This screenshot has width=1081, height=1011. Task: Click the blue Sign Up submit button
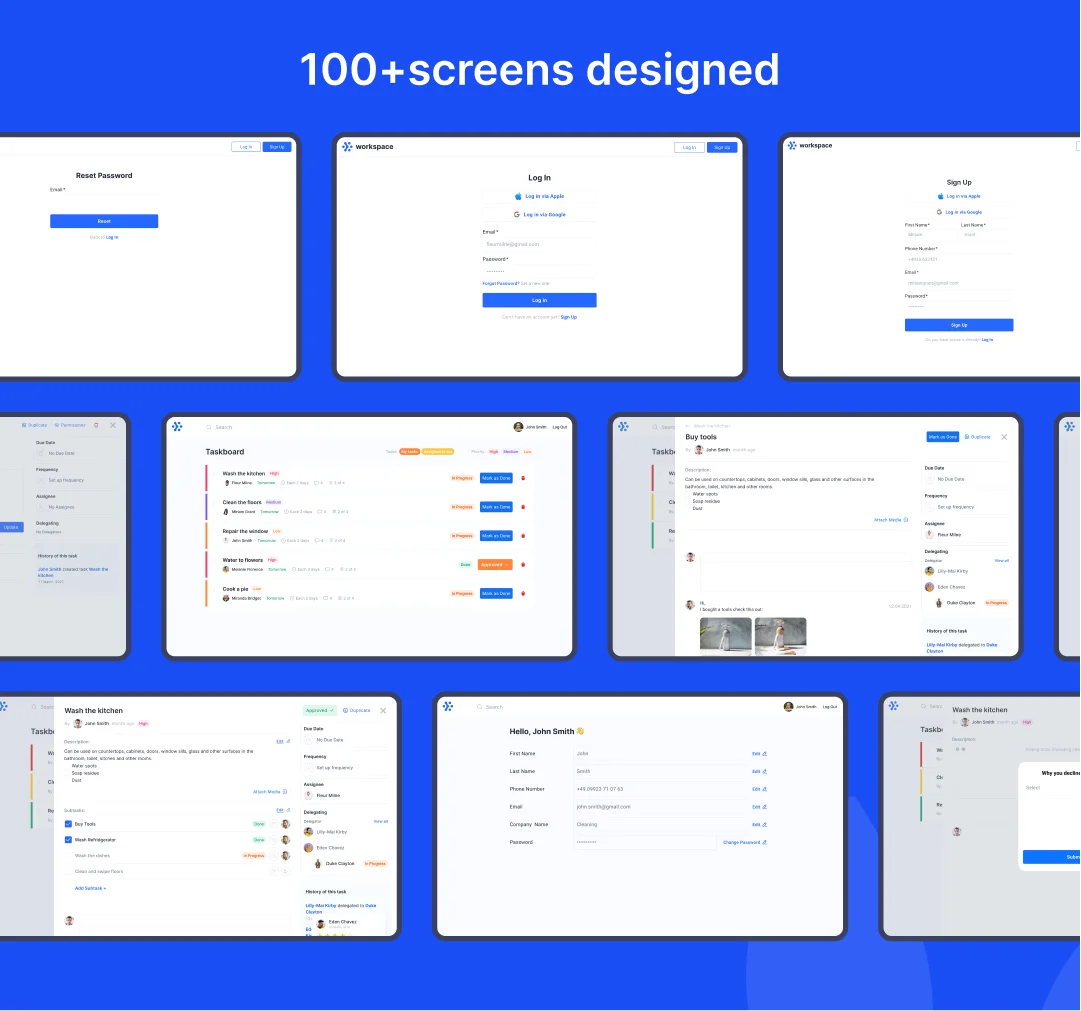coord(959,325)
